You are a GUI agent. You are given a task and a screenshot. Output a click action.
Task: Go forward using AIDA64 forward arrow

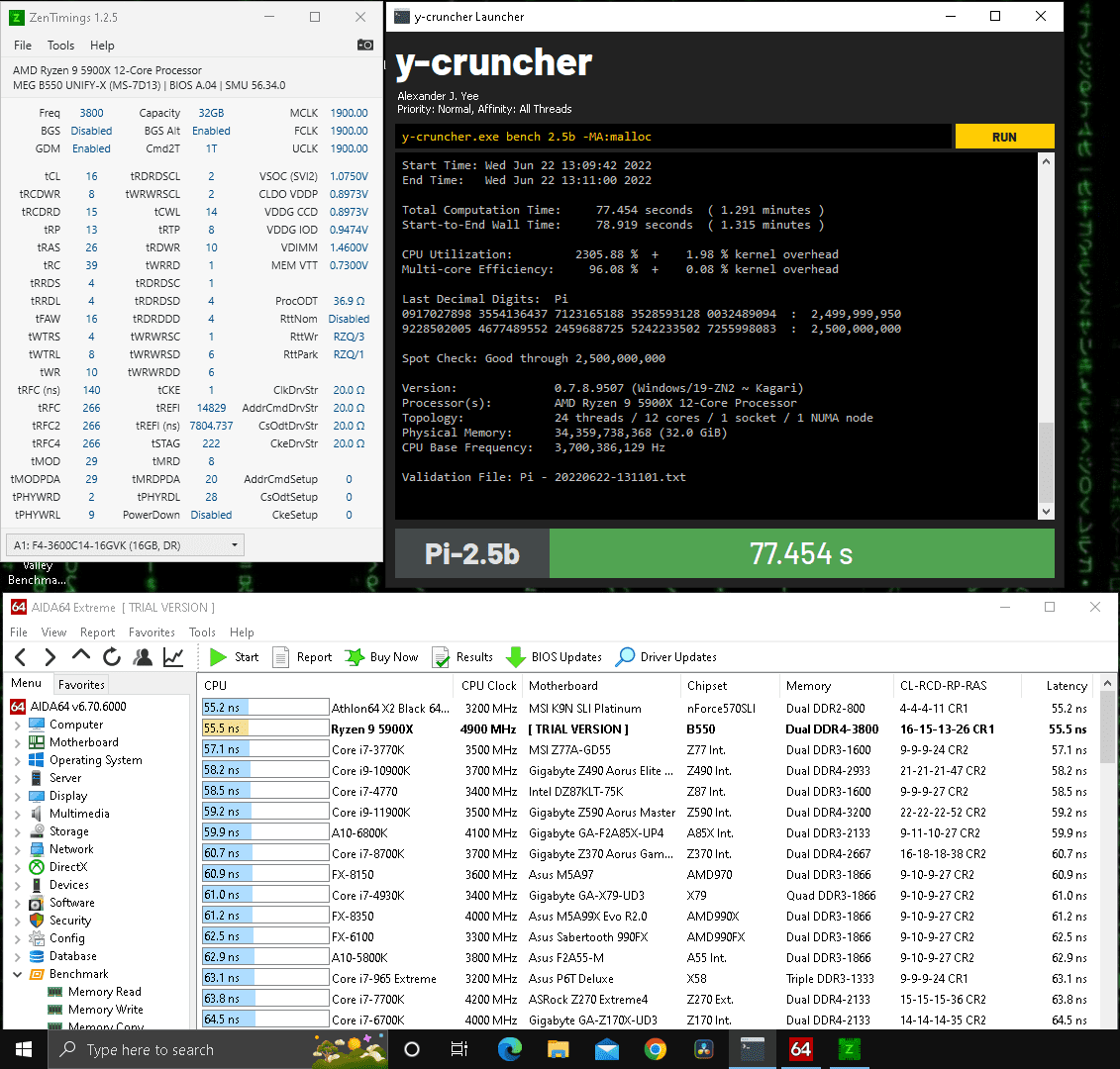(x=50, y=657)
